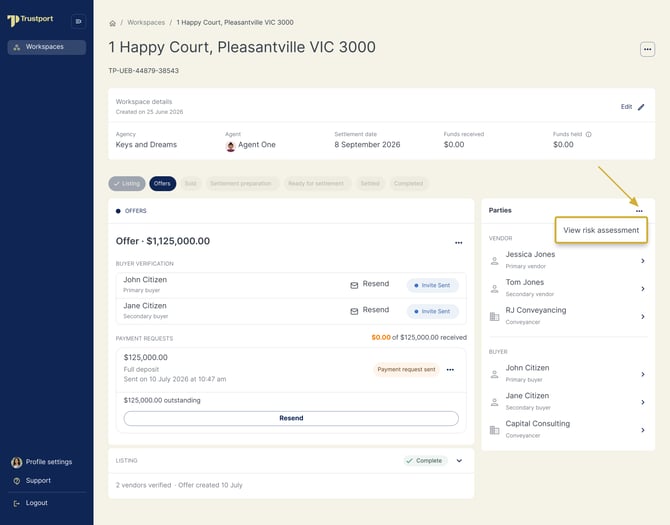This screenshot has height=525, width=670.
Task: Select Jessica Jones in Parties list
Action: click(568, 260)
